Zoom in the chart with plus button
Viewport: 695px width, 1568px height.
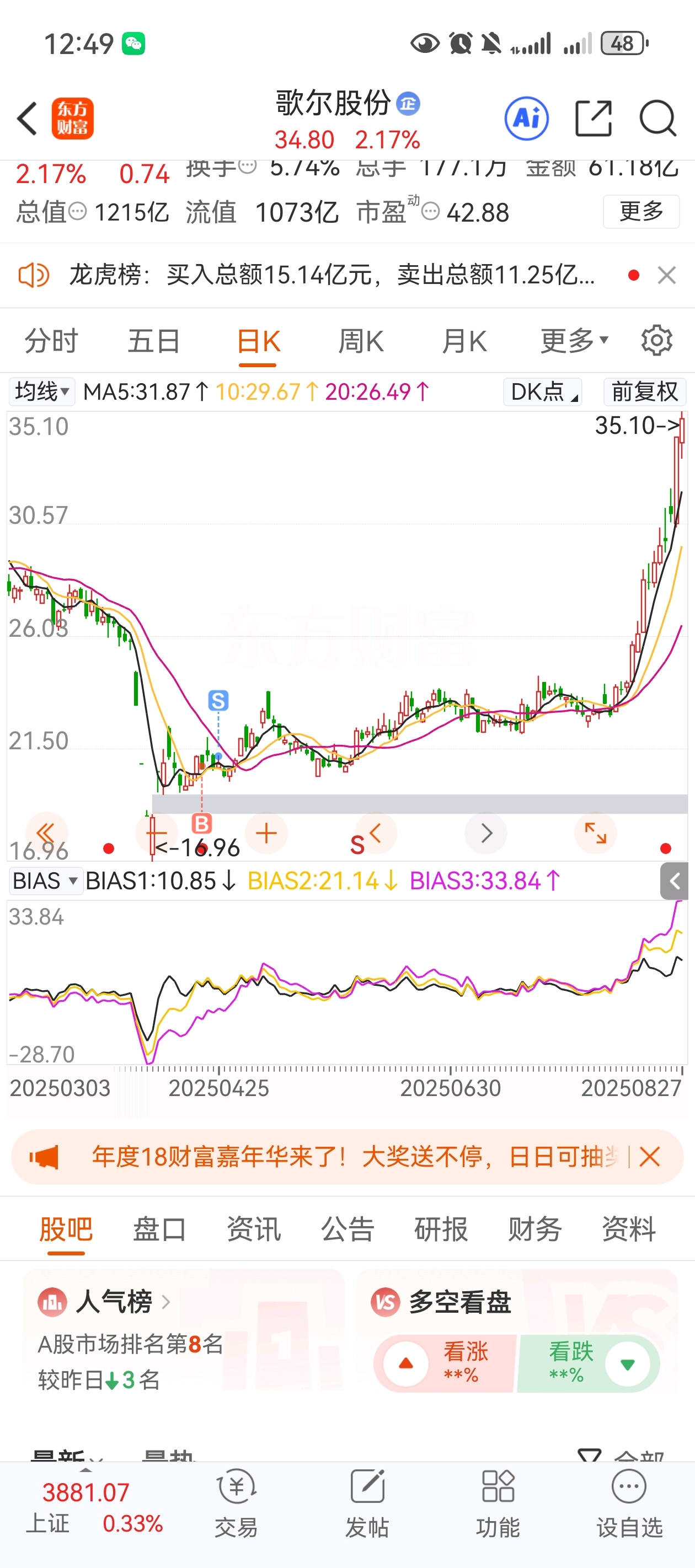266,833
